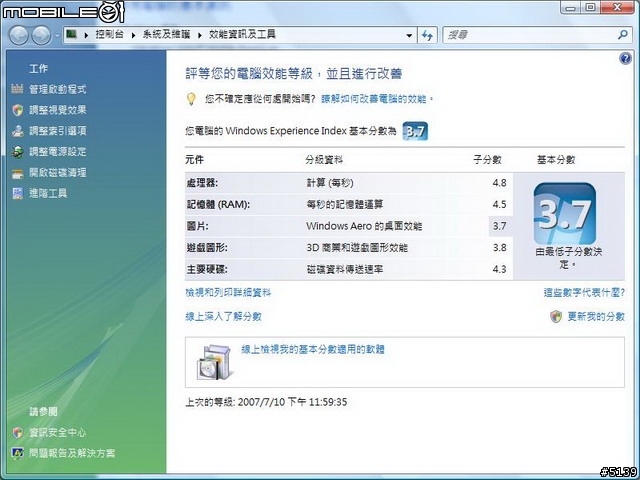Click the 4.8 processor subscore
640x480 pixels.
(499, 183)
